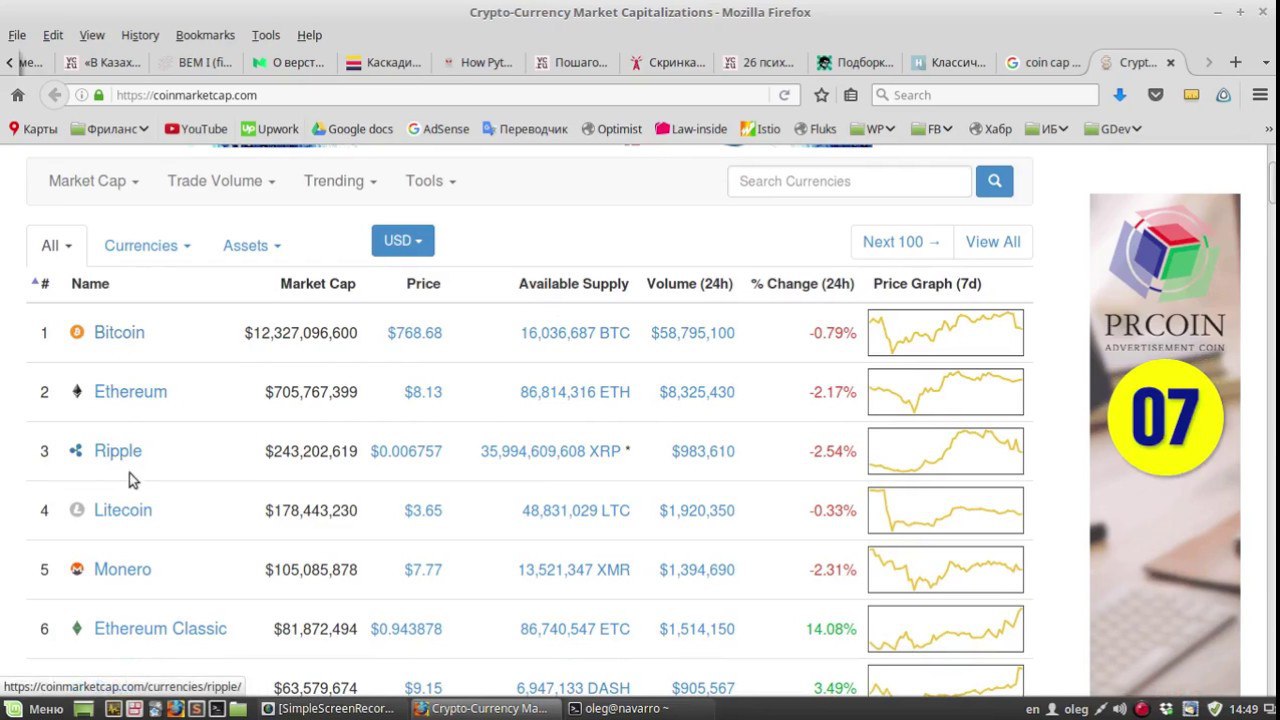The image size is (1280, 720).
Task: Close the Crypto-Currency tab
Action: pos(1170,62)
